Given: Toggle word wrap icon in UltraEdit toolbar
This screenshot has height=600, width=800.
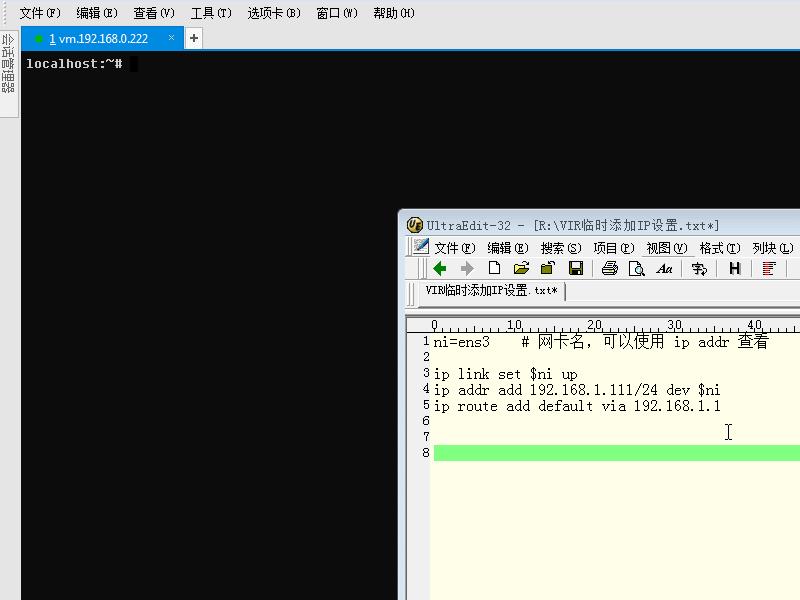Looking at the screenshot, I should point(699,268).
